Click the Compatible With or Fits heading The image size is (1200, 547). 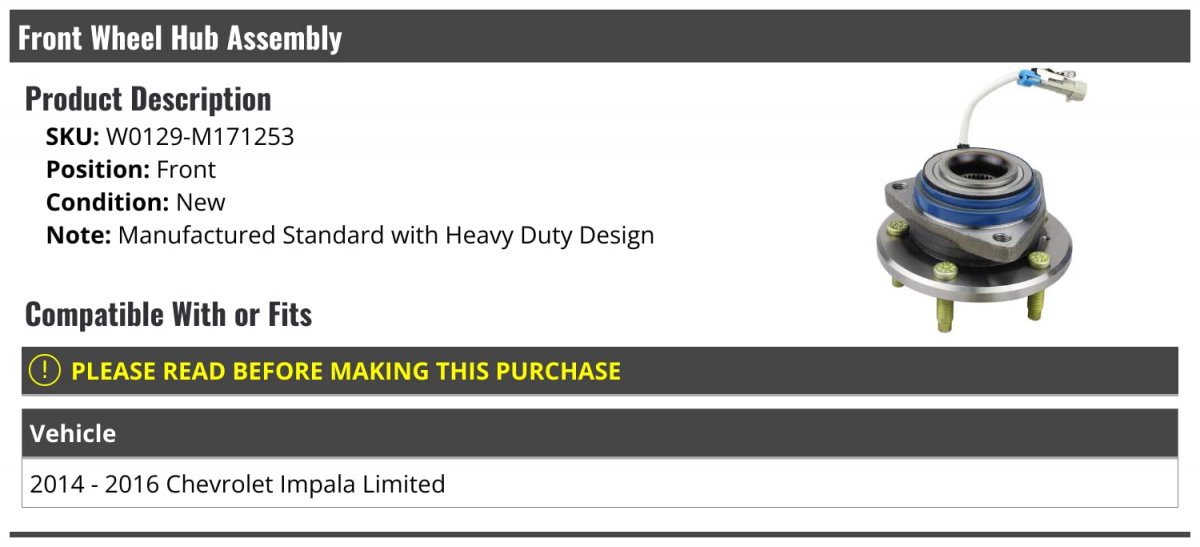(168, 315)
